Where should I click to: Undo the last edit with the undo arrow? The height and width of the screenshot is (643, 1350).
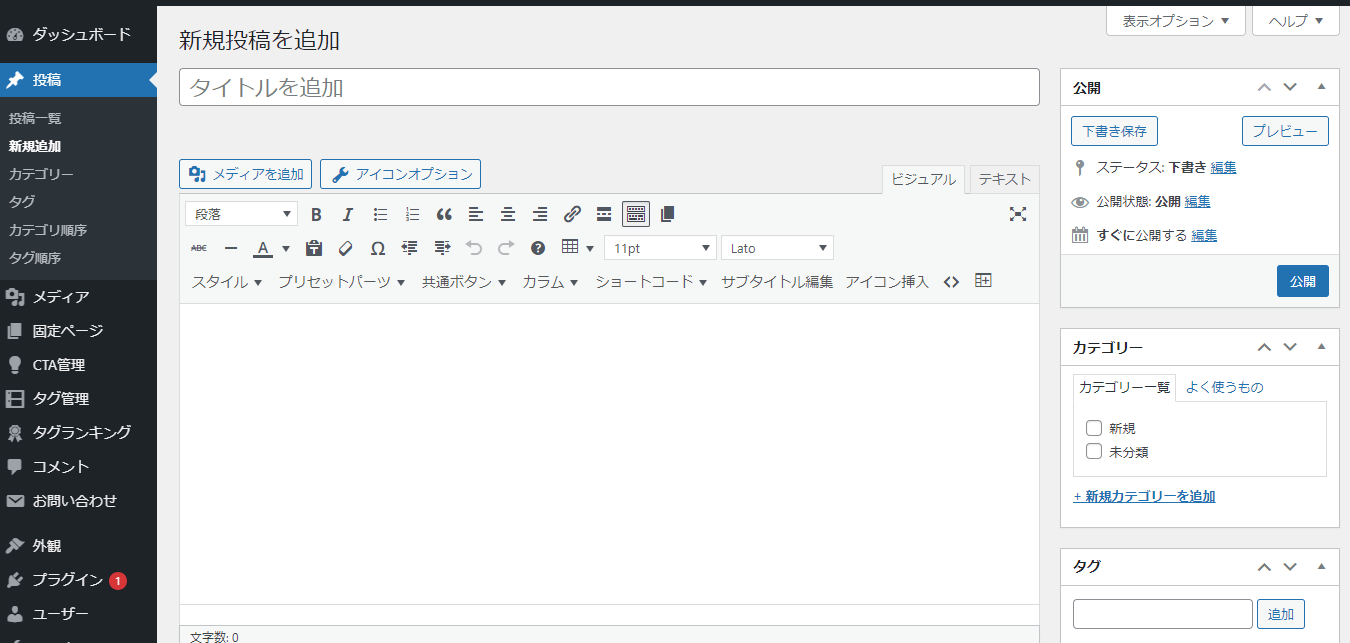point(473,247)
